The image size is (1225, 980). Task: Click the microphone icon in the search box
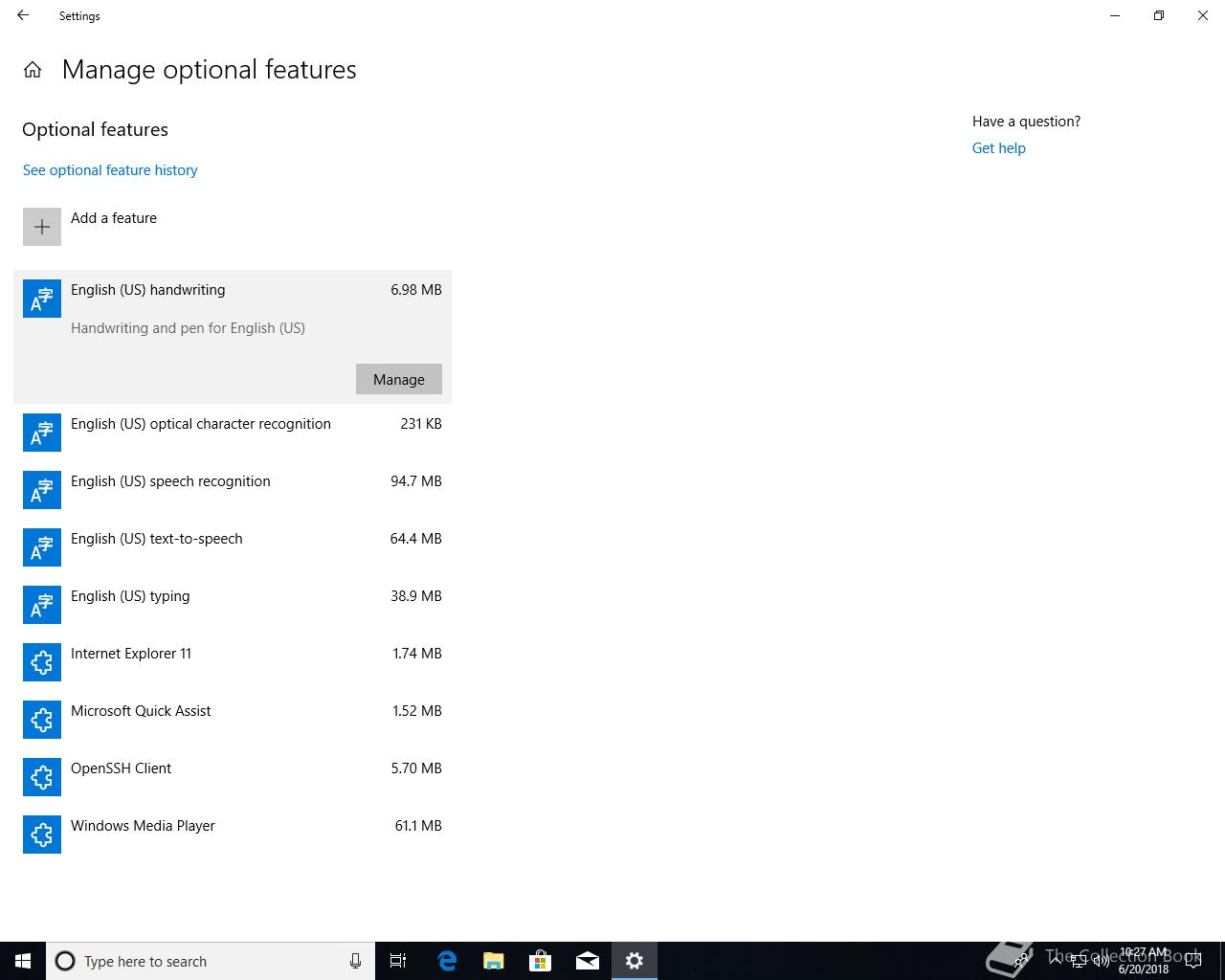tap(355, 961)
